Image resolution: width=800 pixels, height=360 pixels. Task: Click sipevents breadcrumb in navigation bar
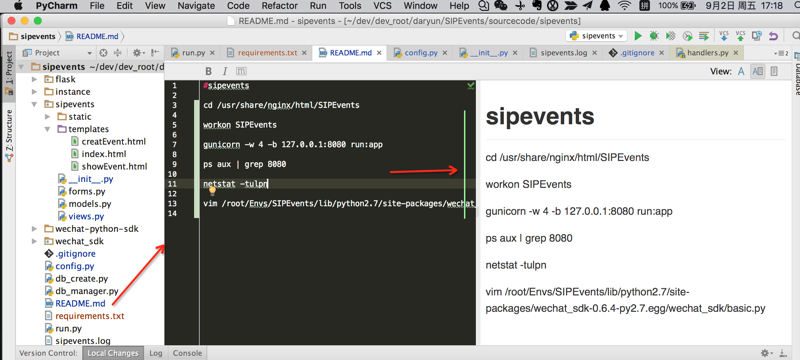[x=33, y=37]
